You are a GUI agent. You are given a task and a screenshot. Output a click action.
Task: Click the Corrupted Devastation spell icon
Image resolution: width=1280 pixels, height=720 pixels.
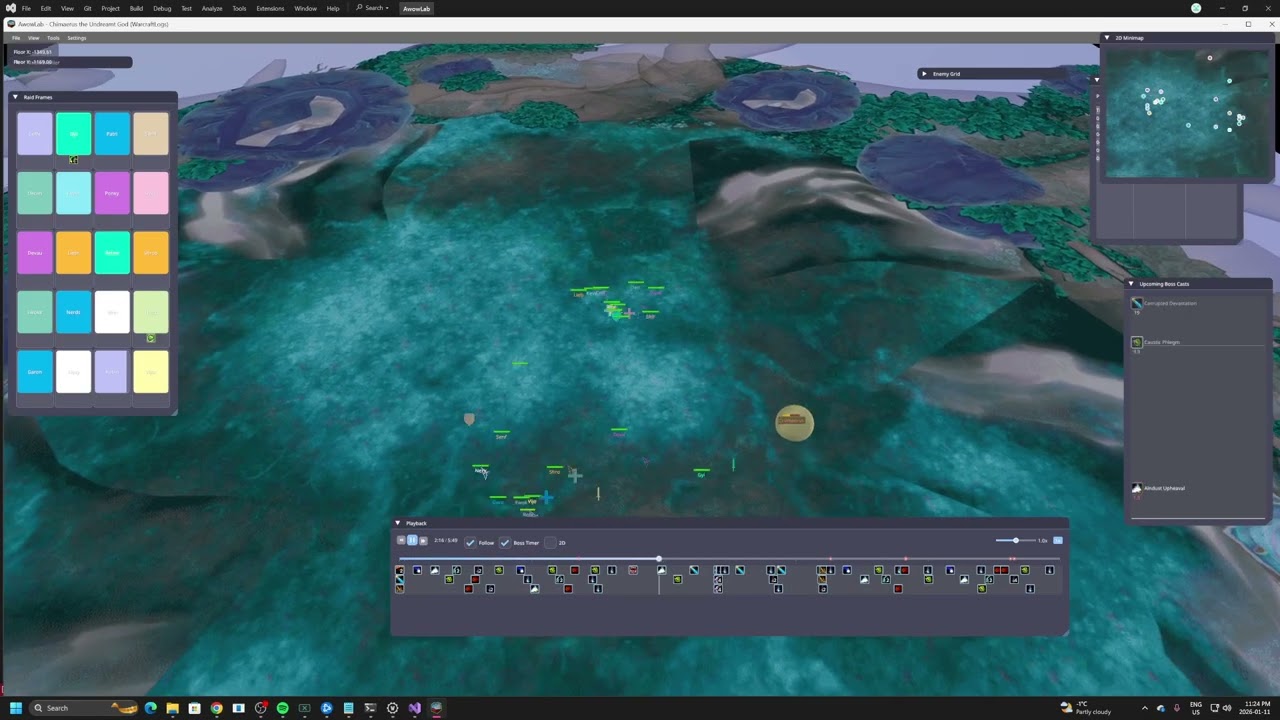point(1137,303)
